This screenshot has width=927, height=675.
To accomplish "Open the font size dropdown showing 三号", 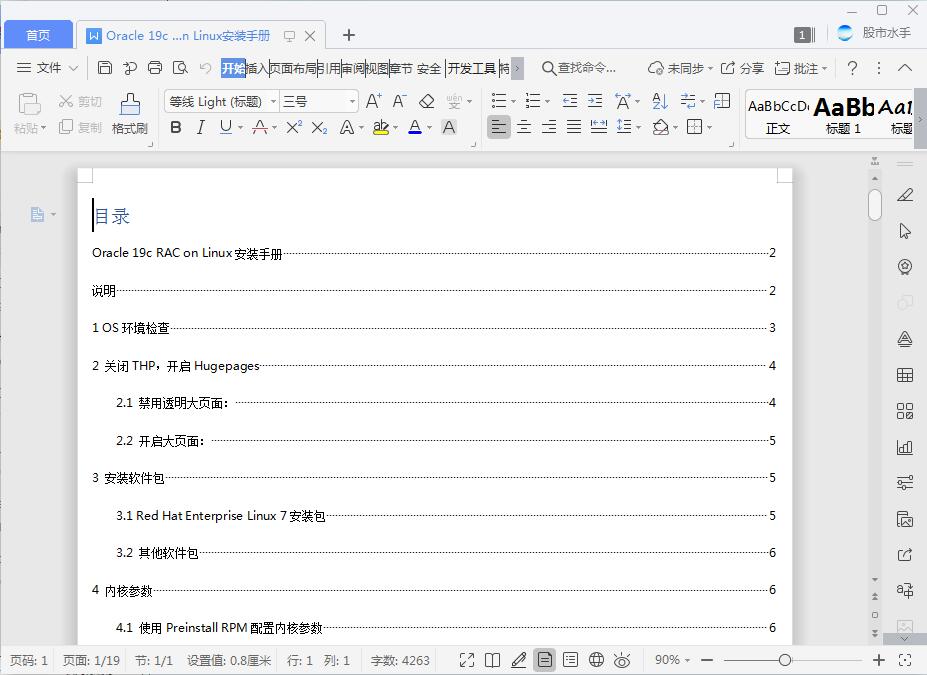I will pyautogui.click(x=317, y=101).
